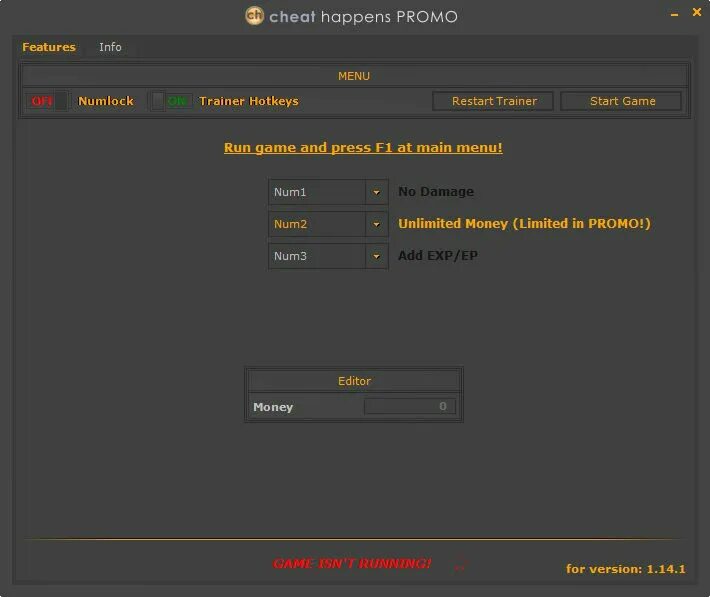This screenshot has height=597, width=710.
Task: Select the Unlimited Money cheat label
Action: 524,223
